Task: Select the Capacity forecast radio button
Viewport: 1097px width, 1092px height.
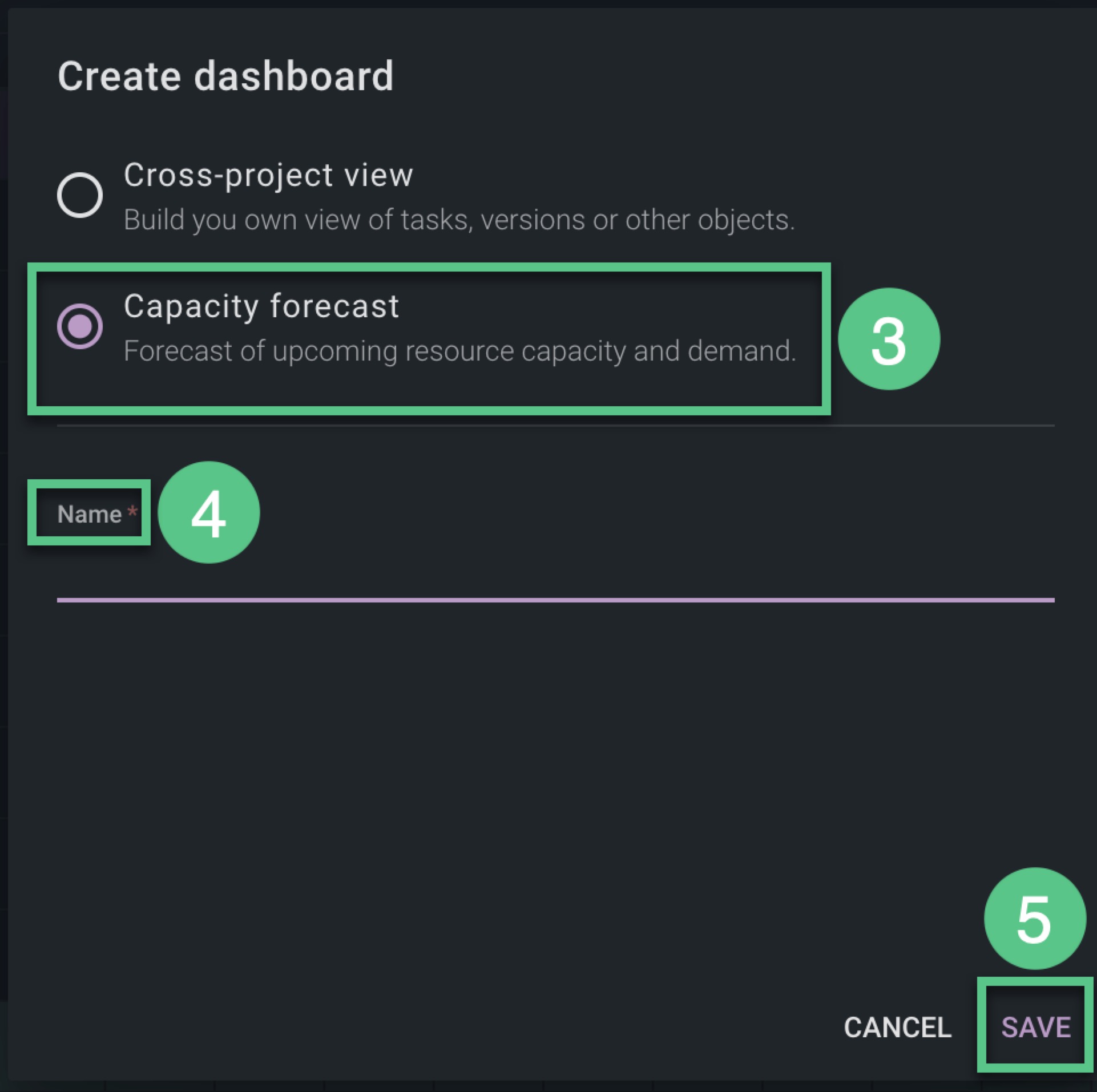Action: tap(80, 326)
